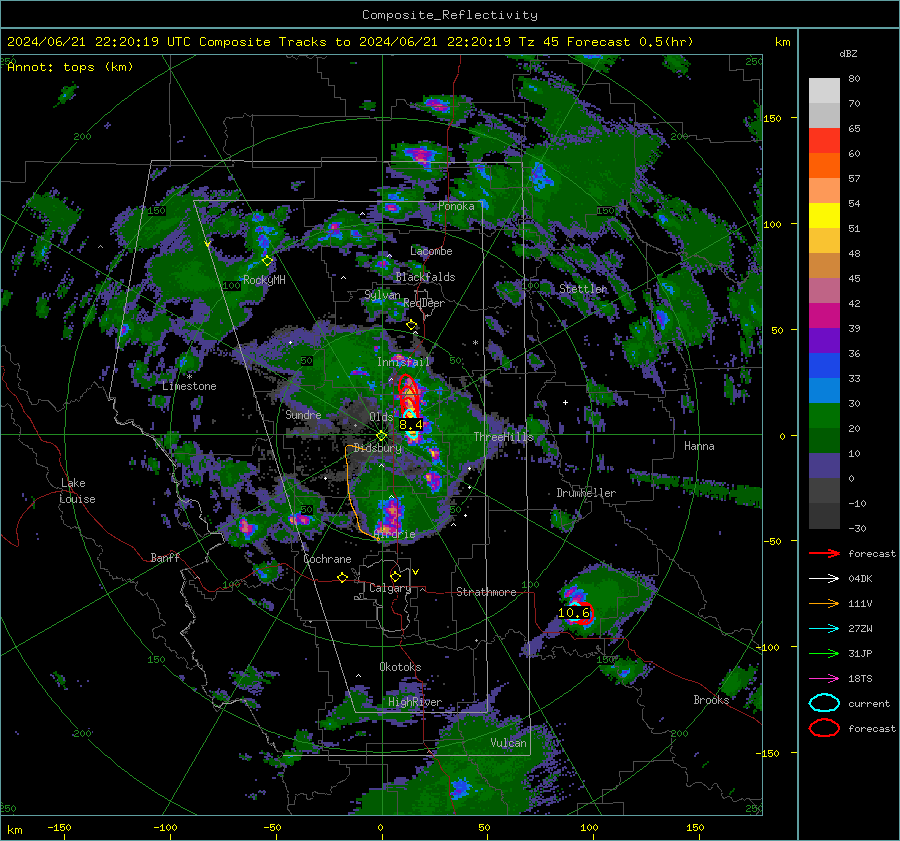Click the 'Annot: tops (km)' annotation text
The width and height of the screenshot is (900, 841).
70,67
